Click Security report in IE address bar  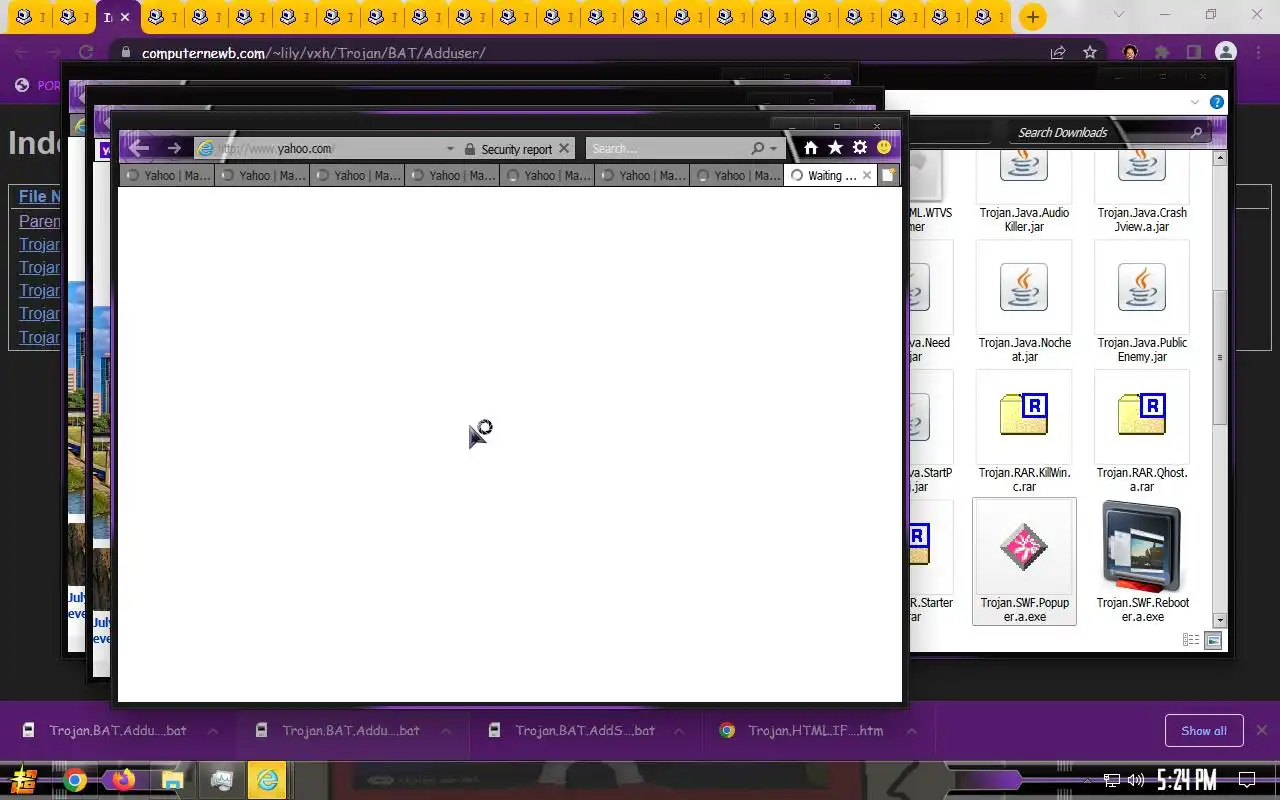tap(516, 149)
